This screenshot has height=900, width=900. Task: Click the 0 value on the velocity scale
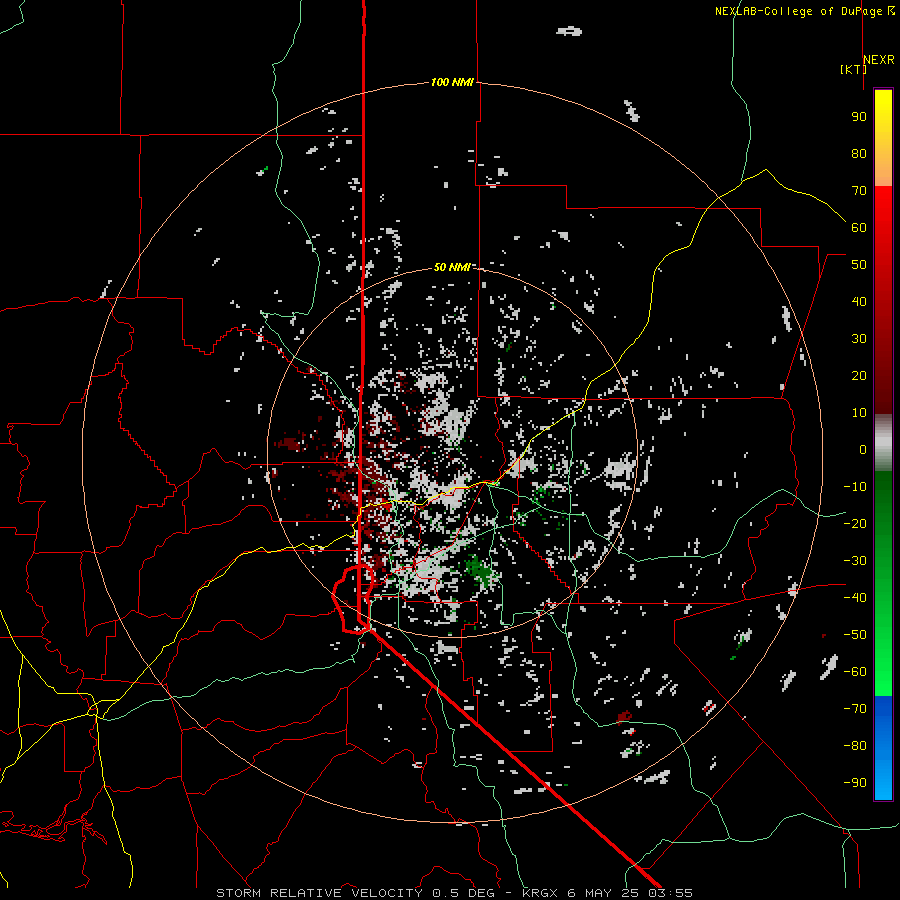point(863,449)
